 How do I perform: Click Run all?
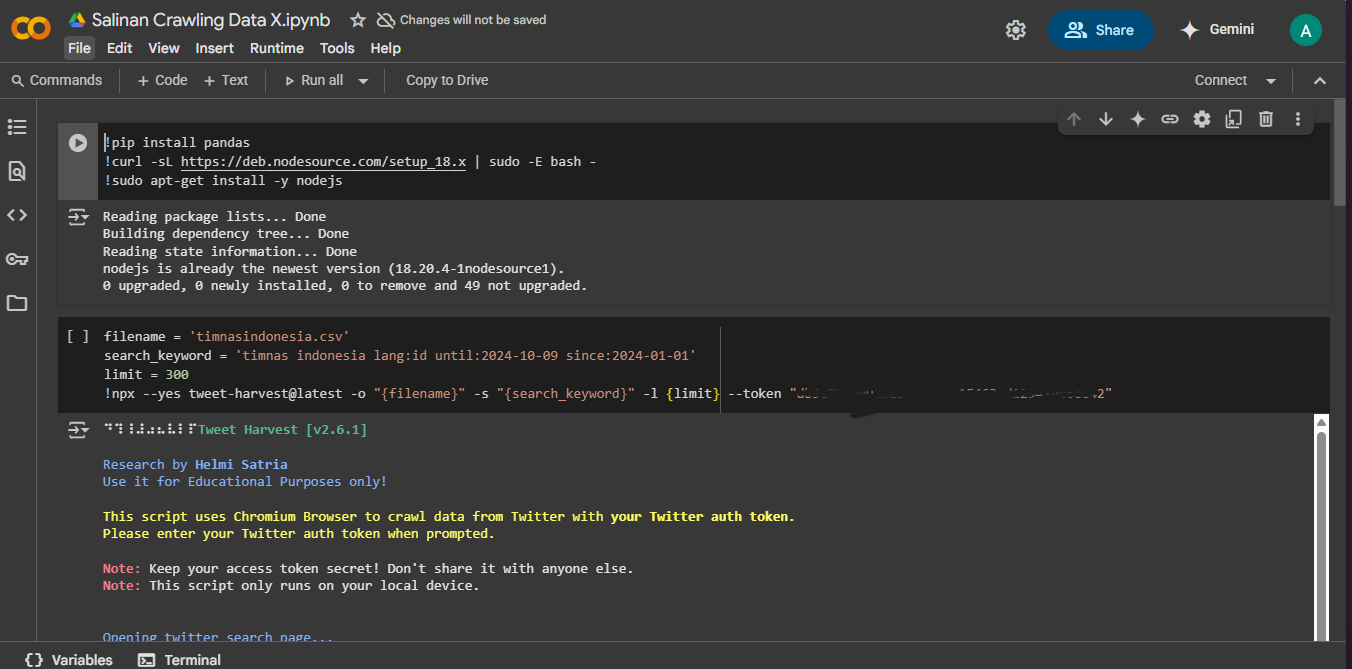pos(313,80)
